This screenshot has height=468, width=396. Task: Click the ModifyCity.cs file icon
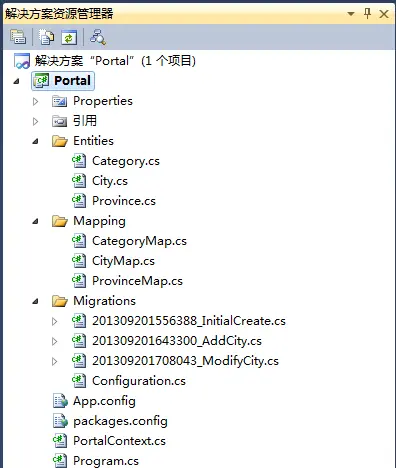pos(79,361)
